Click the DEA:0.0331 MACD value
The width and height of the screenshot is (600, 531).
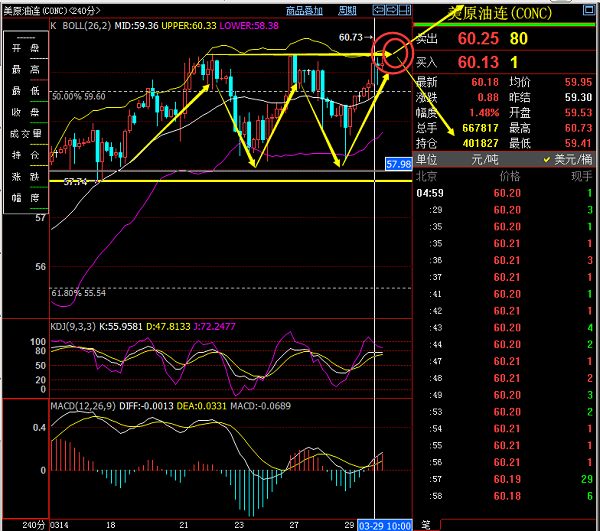pyautogui.click(x=201, y=406)
